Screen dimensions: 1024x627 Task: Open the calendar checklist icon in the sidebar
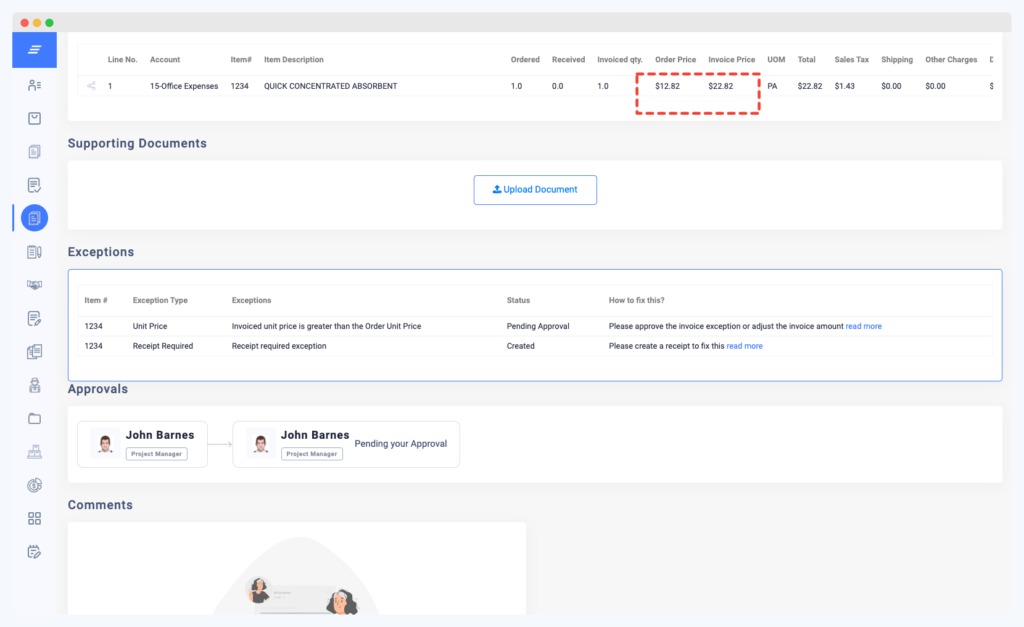[x=34, y=551]
